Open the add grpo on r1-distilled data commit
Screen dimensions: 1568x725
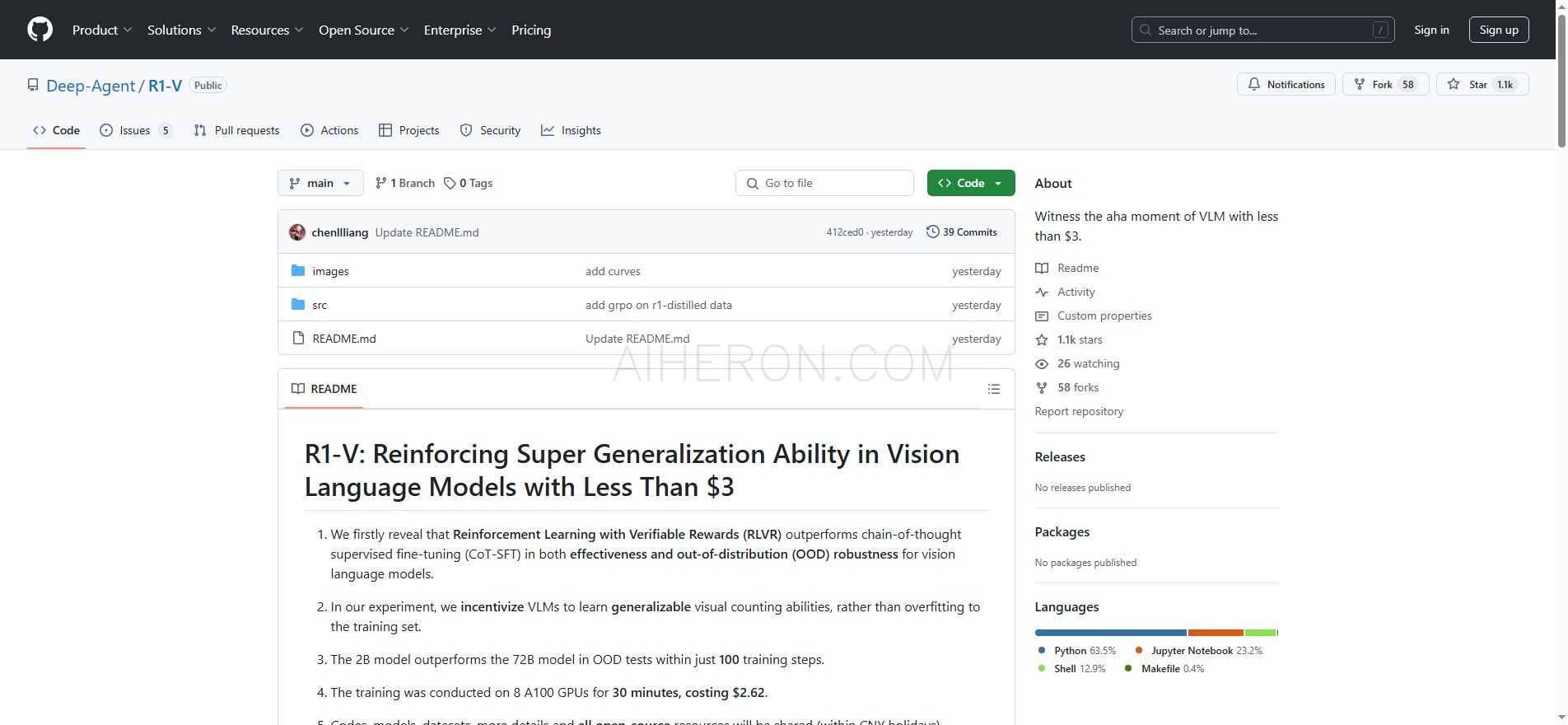click(x=659, y=305)
